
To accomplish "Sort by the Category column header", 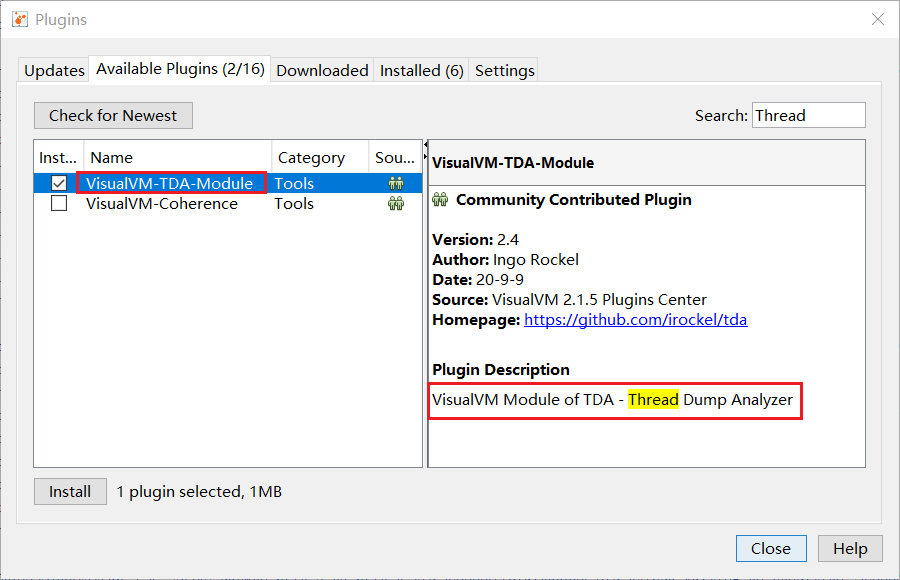I will [320, 157].
